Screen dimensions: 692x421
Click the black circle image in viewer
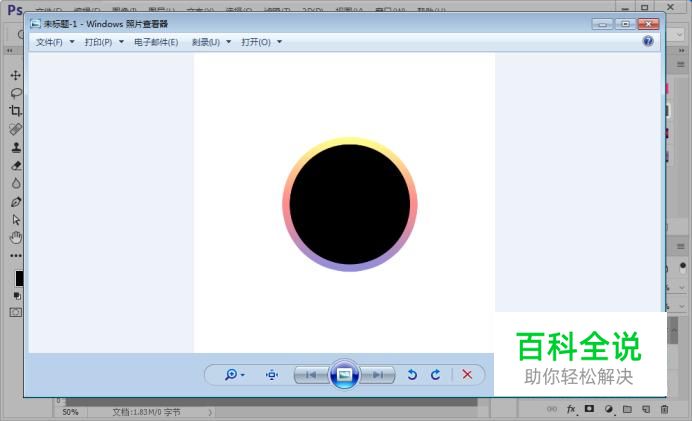(350, 204)
